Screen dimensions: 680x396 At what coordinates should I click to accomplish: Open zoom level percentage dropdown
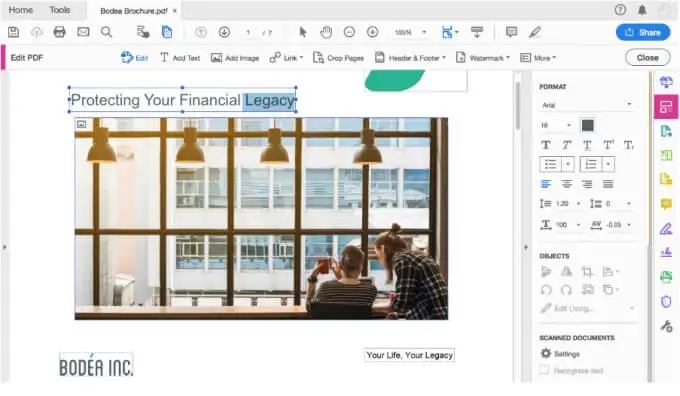pos(410,32)
